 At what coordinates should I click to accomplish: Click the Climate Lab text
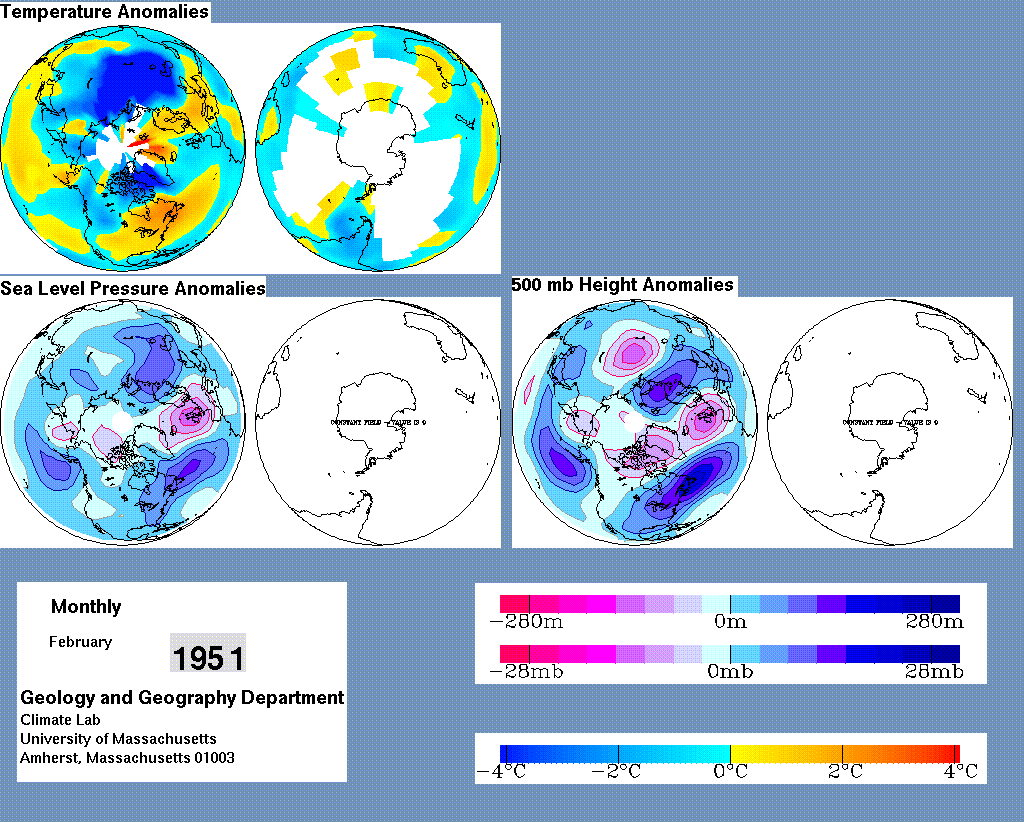coord(60,720)
